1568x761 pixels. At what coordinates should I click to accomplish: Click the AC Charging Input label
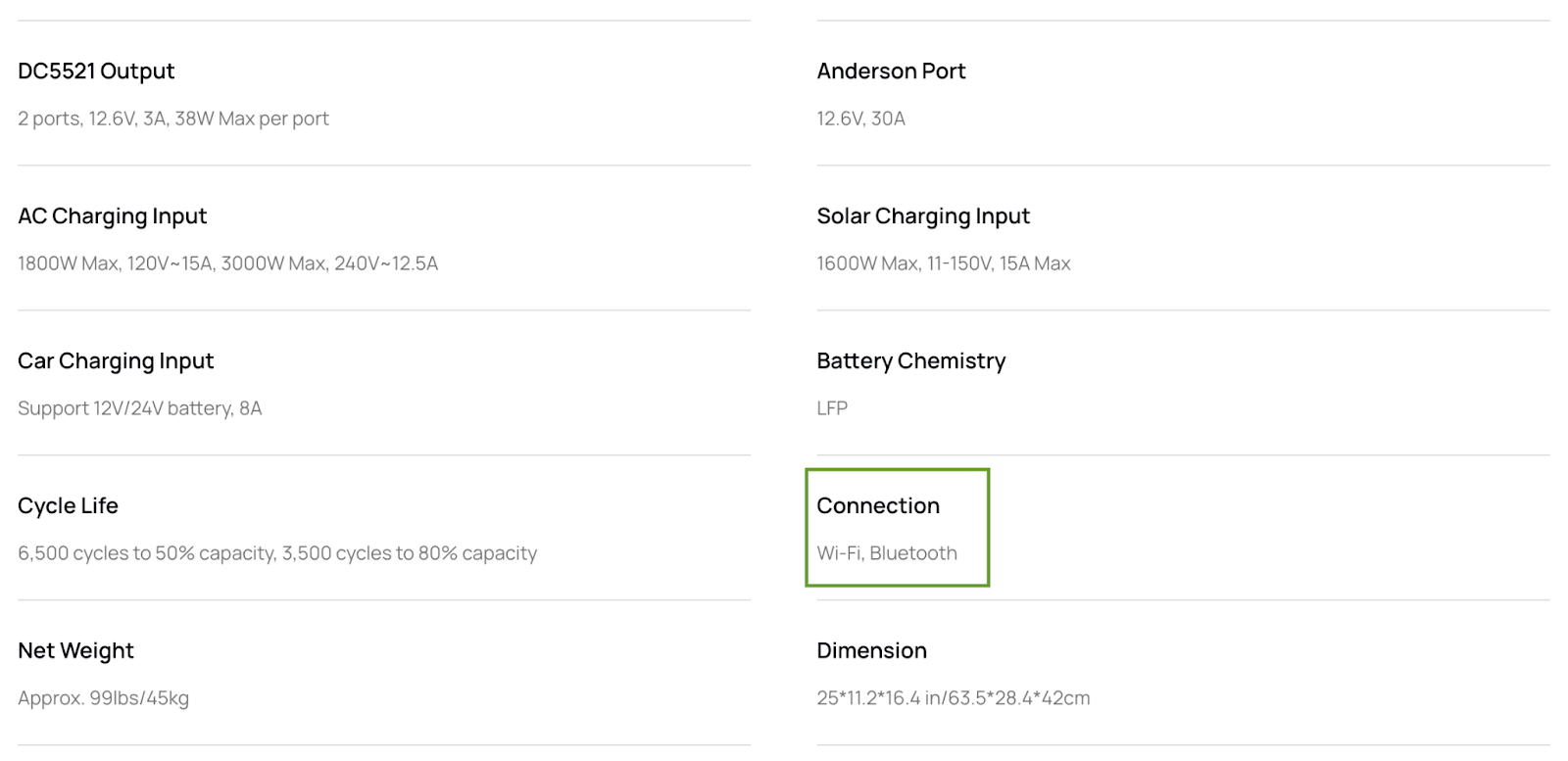tap(113, 216)
